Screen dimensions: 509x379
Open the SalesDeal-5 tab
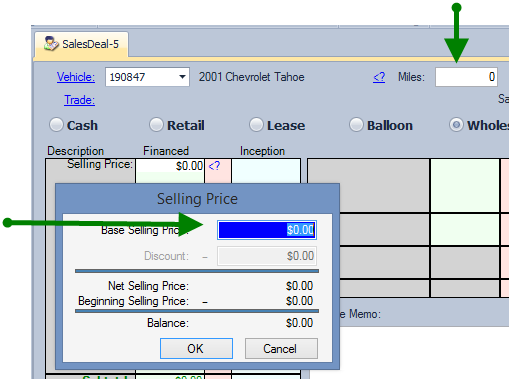(x=82, y=44)
